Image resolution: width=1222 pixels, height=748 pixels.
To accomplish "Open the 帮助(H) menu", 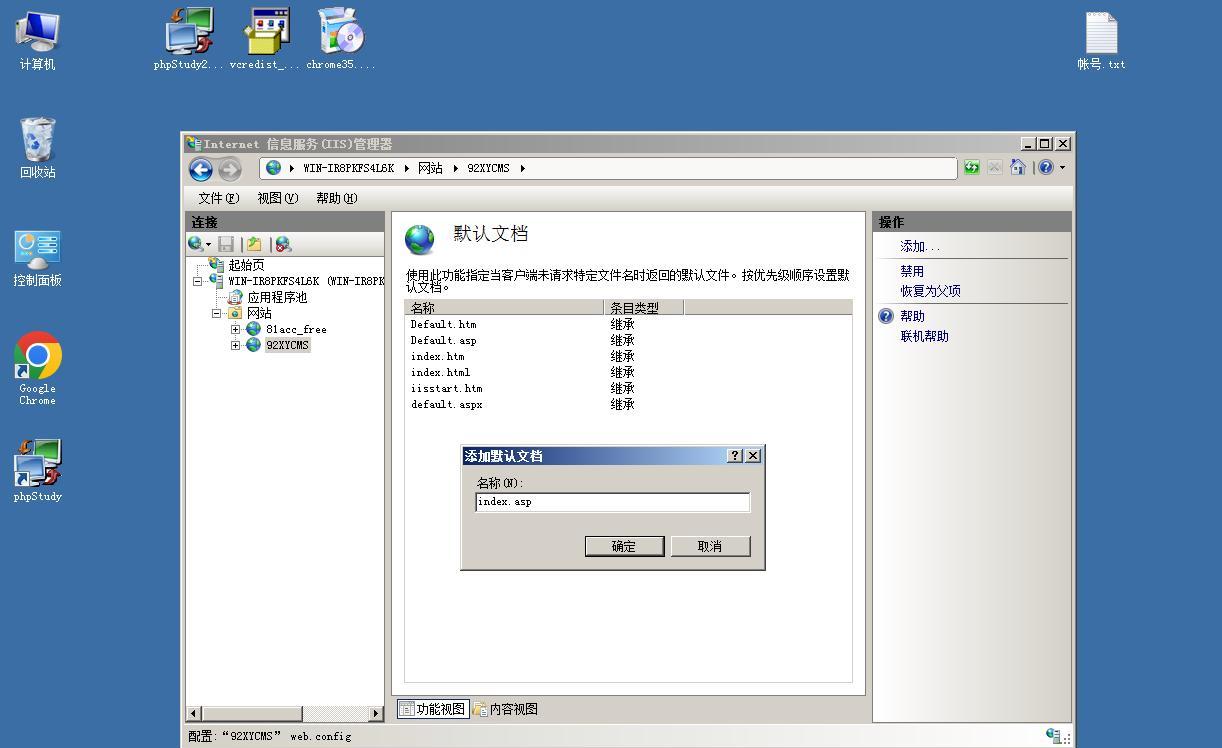I will [x=337, y=198].
